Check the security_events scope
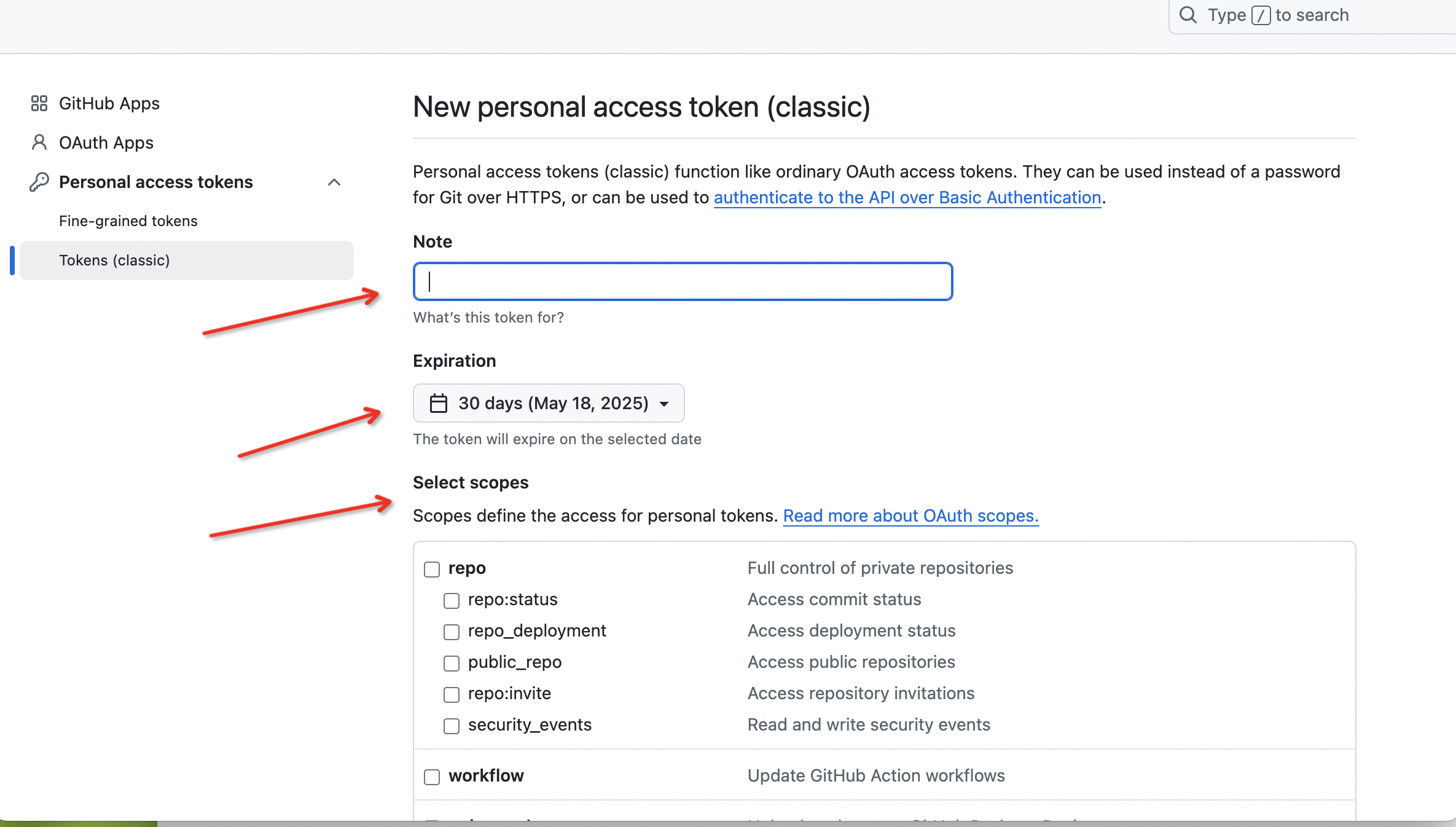The height and width of the screenshot is (827, 1456). (x=452, y=726)
